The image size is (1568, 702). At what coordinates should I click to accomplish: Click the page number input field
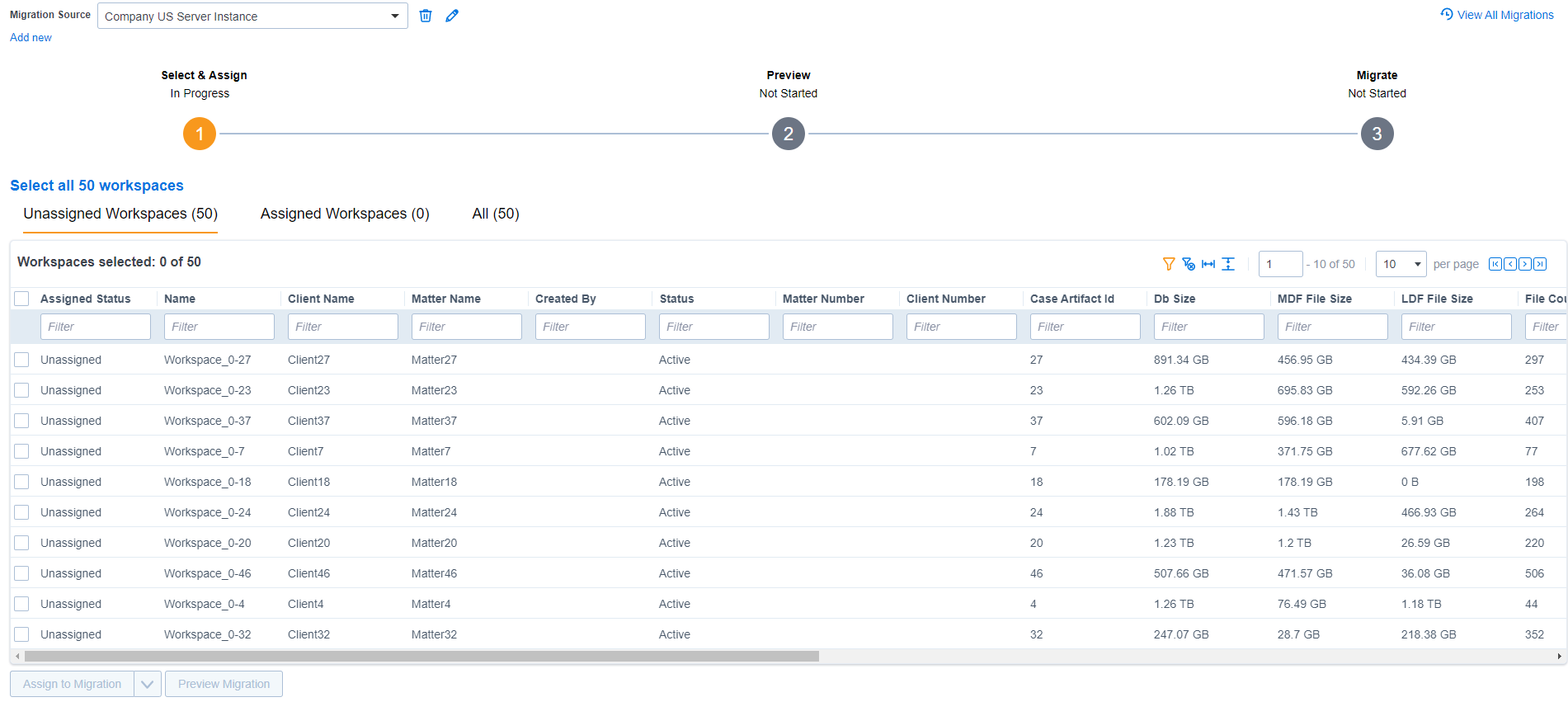(x=1281, y=264)
